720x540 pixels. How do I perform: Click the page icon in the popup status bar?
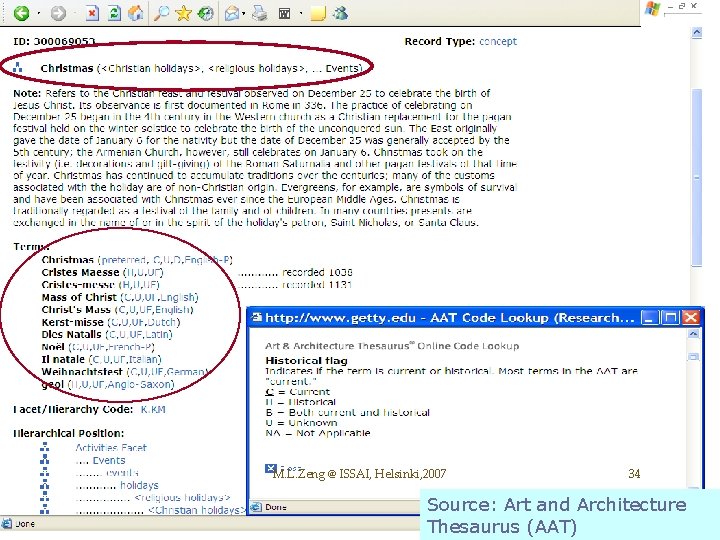pos(256,507)
